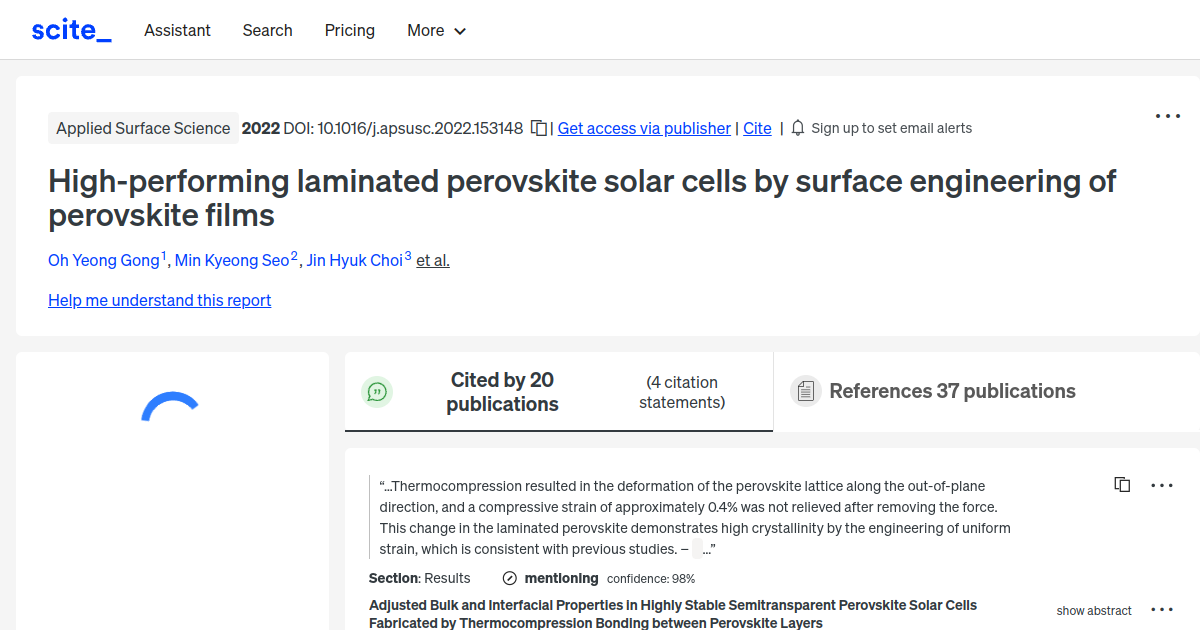Open the three-dot options menu at top right
The width and height of the screenshot is (1200, 630).
[1167, 115]
